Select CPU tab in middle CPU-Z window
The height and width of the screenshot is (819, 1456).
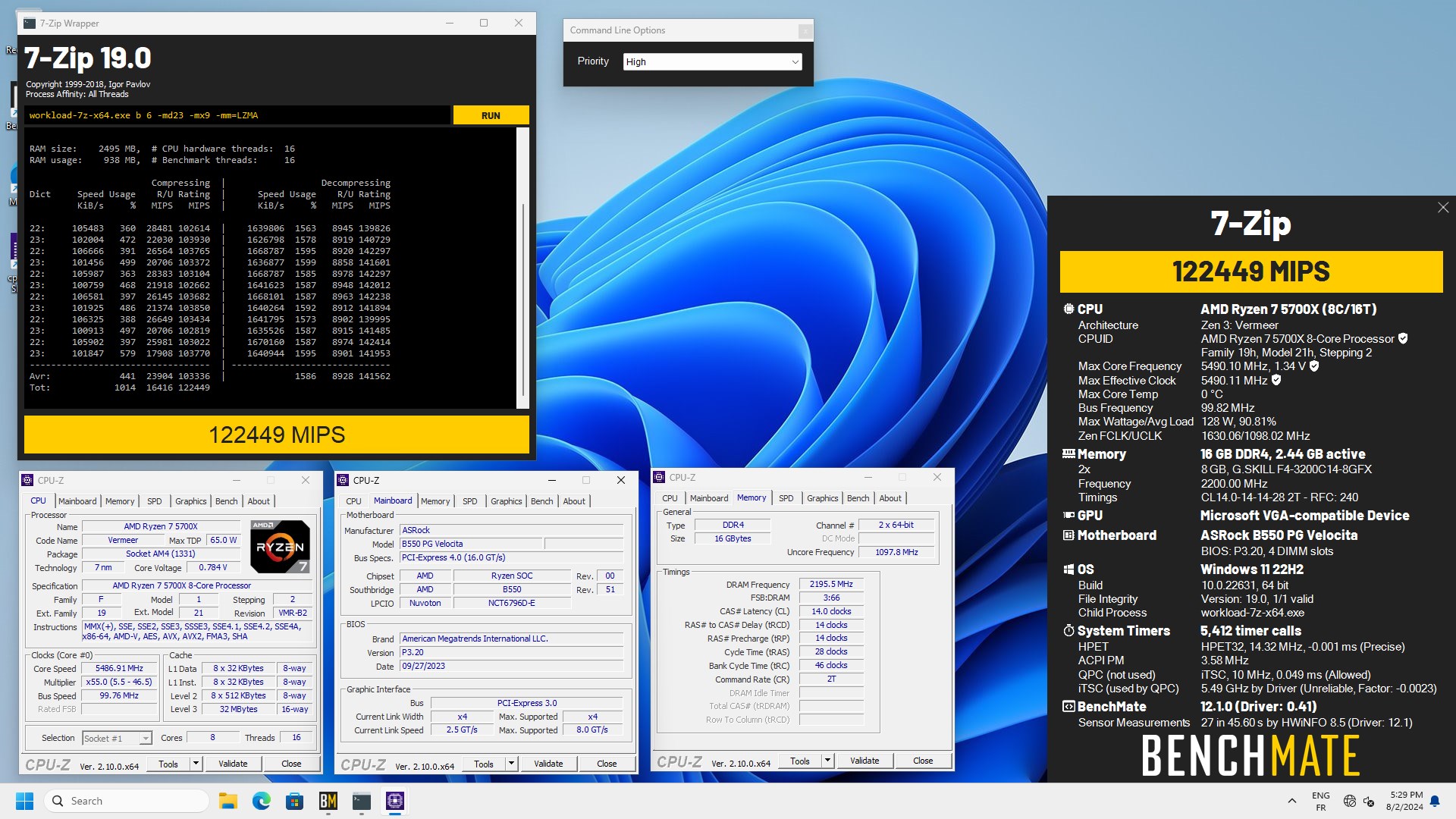point(353,501)
